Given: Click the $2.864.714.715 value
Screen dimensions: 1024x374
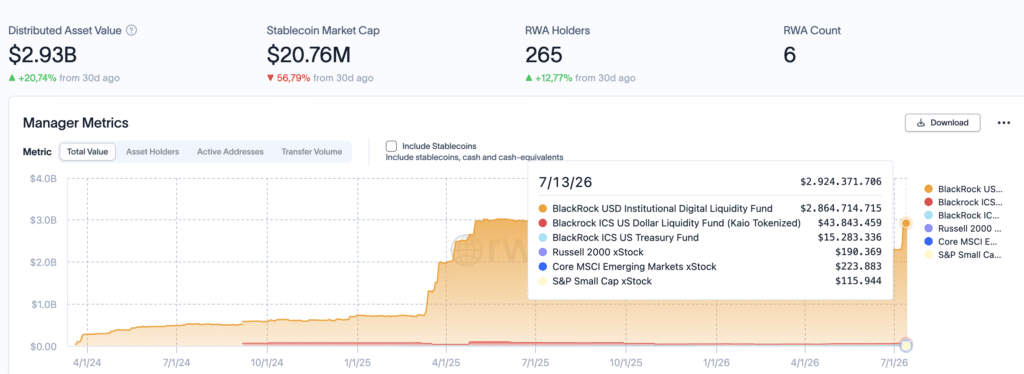Looking at the screenshot, I should pos(841,208).
